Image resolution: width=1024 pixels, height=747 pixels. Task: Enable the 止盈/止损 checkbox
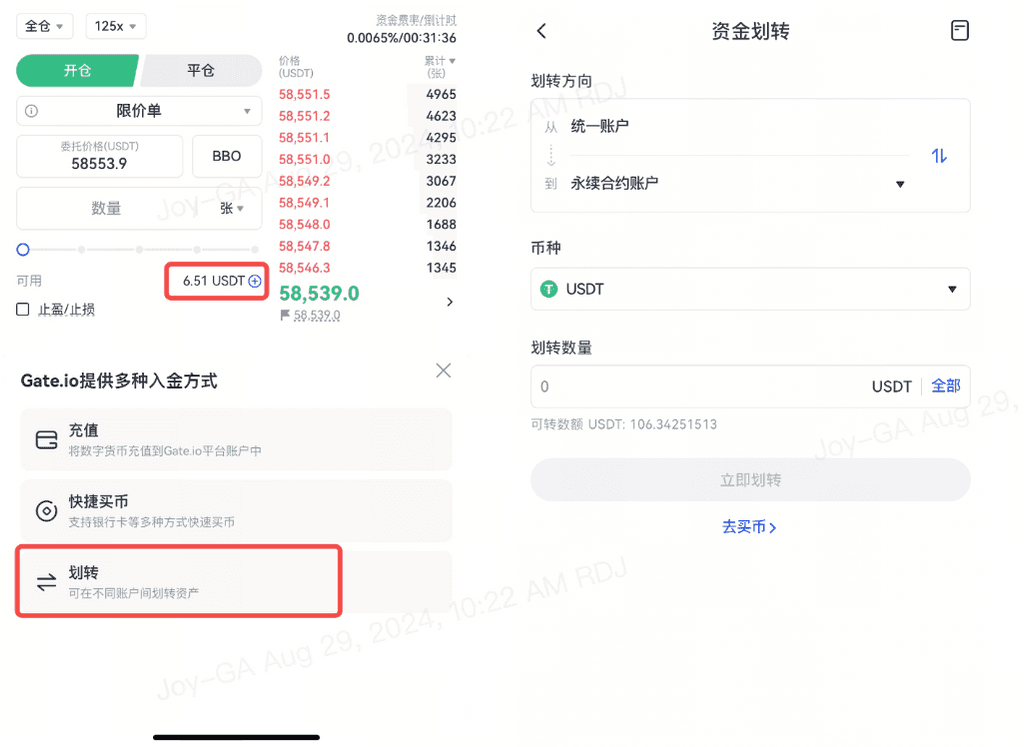[x=23, y=310]
